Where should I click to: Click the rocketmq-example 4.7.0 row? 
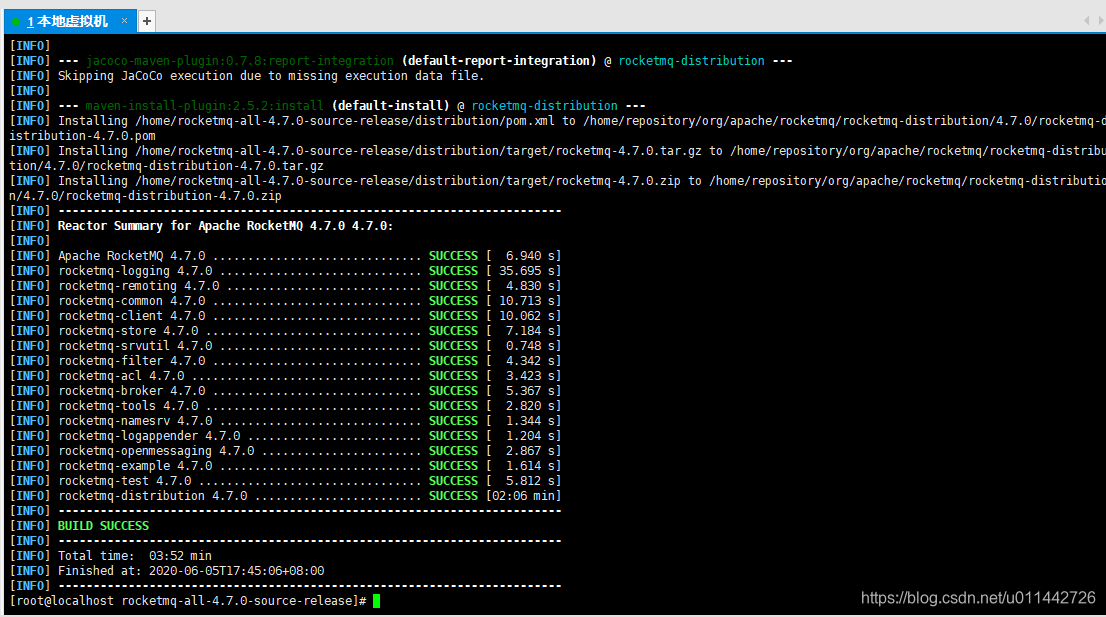(285, 466)
